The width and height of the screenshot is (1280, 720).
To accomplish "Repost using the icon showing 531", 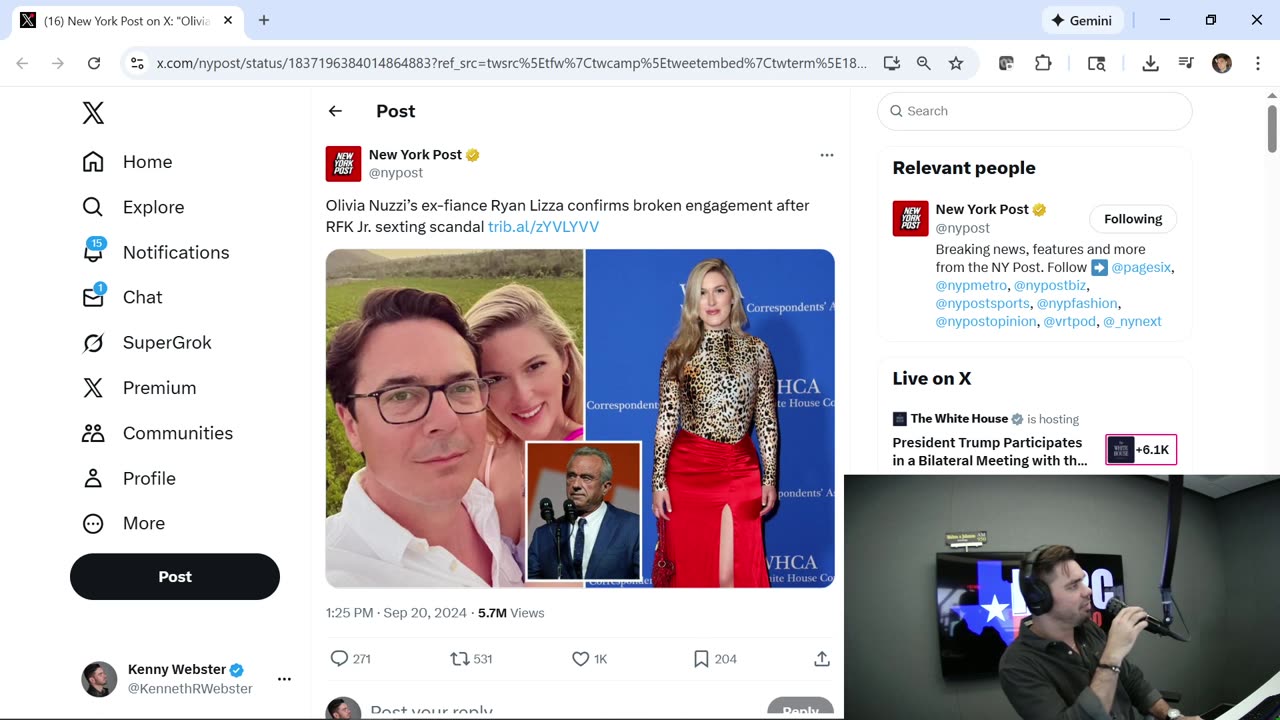I will point(471,659).
